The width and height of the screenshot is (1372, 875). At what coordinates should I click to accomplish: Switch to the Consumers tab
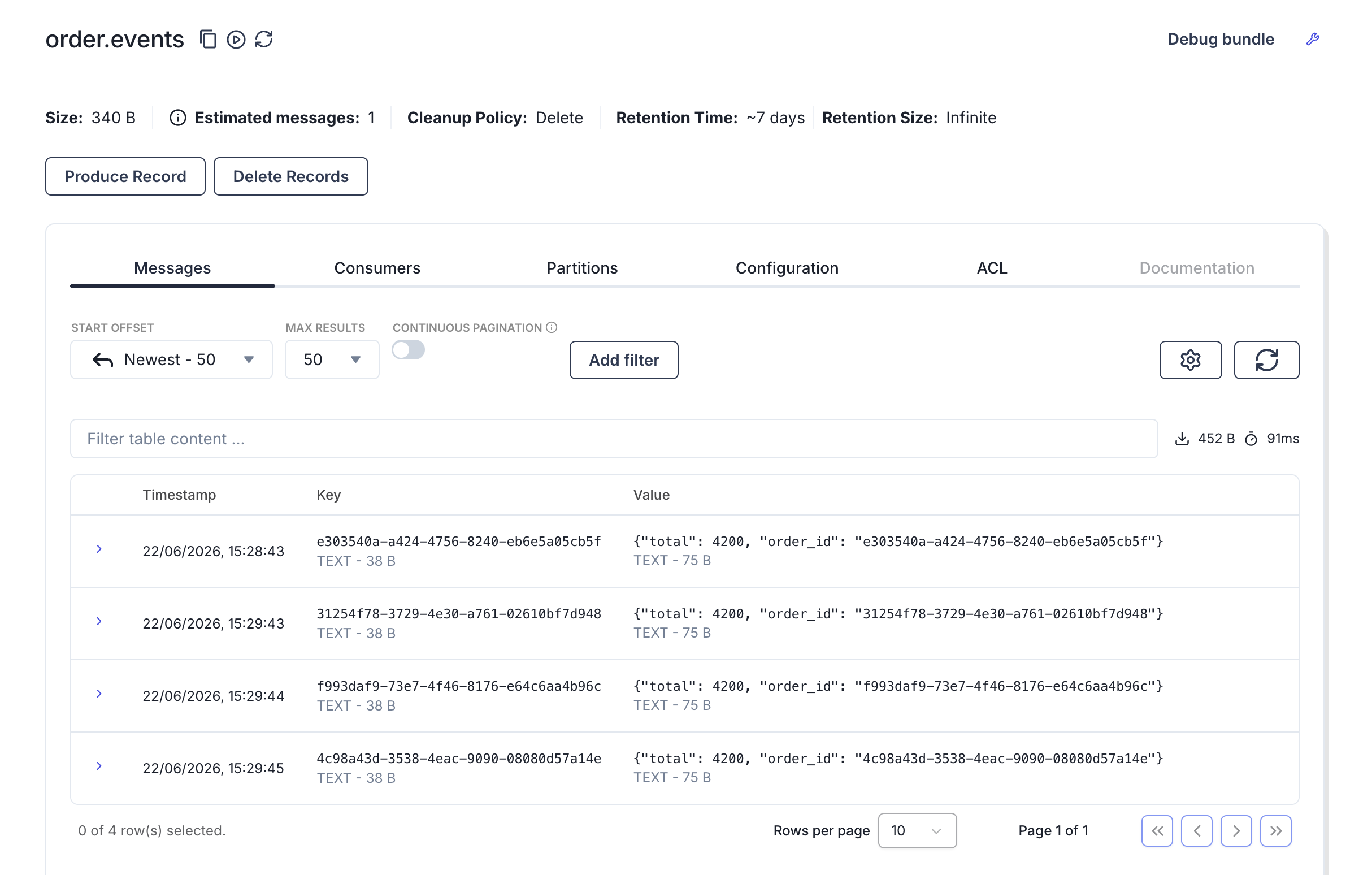point(377,268)
